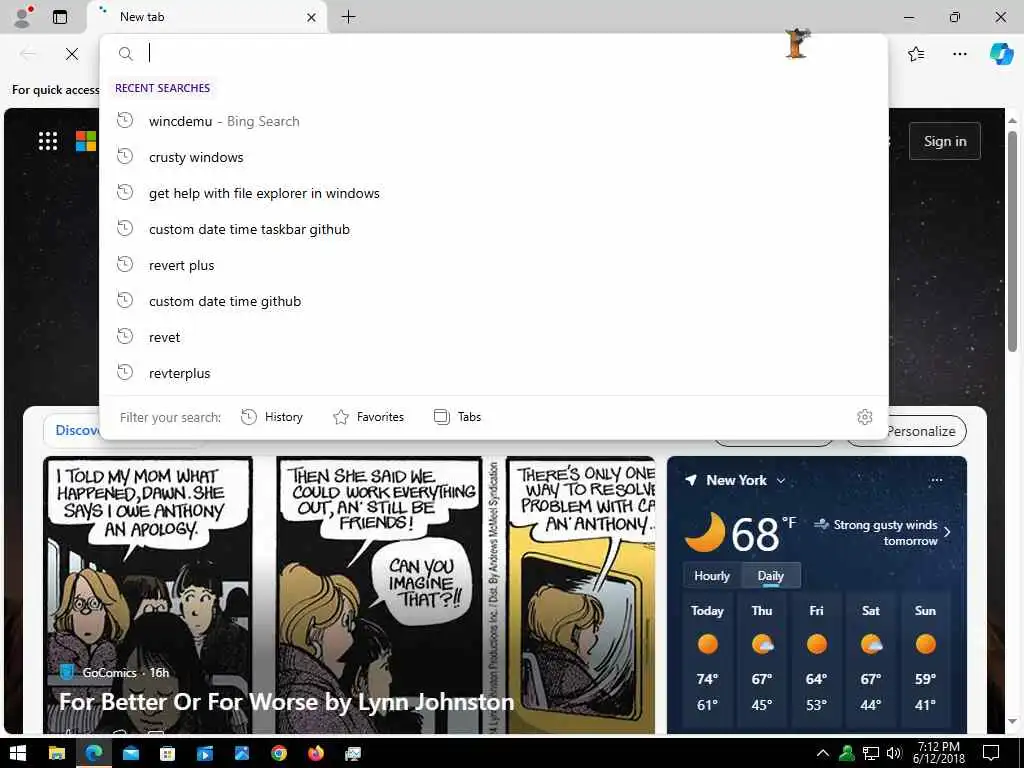The width and height of the screenshot is (1024, 768).
Task: Click the Microsoft logo on the page
Action: pos(86,140)
